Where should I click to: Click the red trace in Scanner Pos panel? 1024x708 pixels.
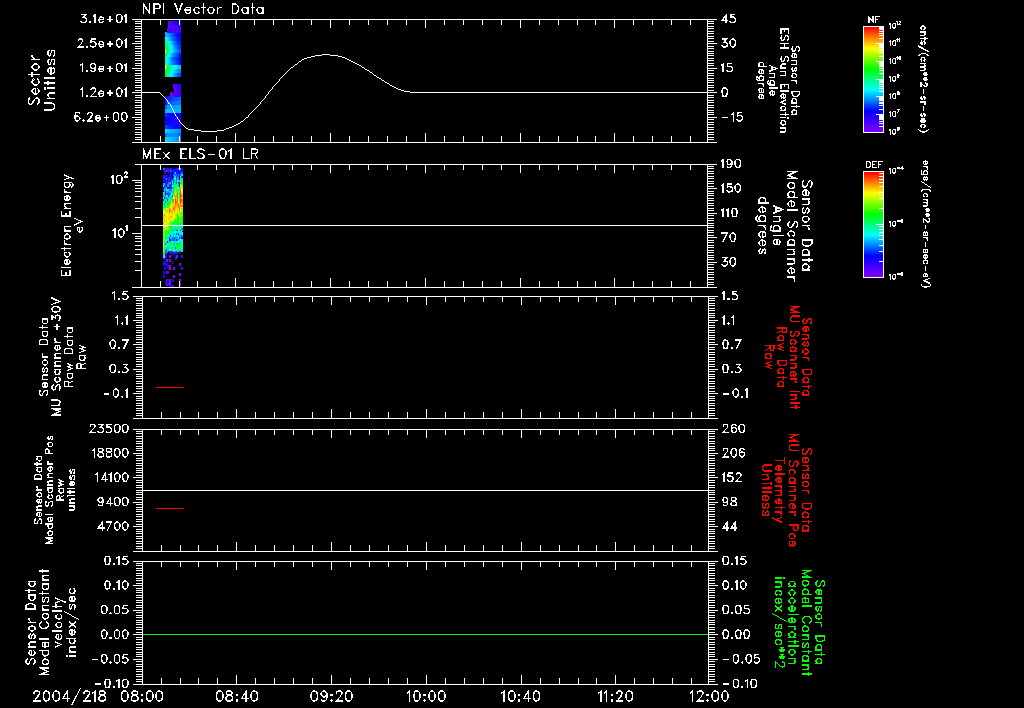(170, 508)
